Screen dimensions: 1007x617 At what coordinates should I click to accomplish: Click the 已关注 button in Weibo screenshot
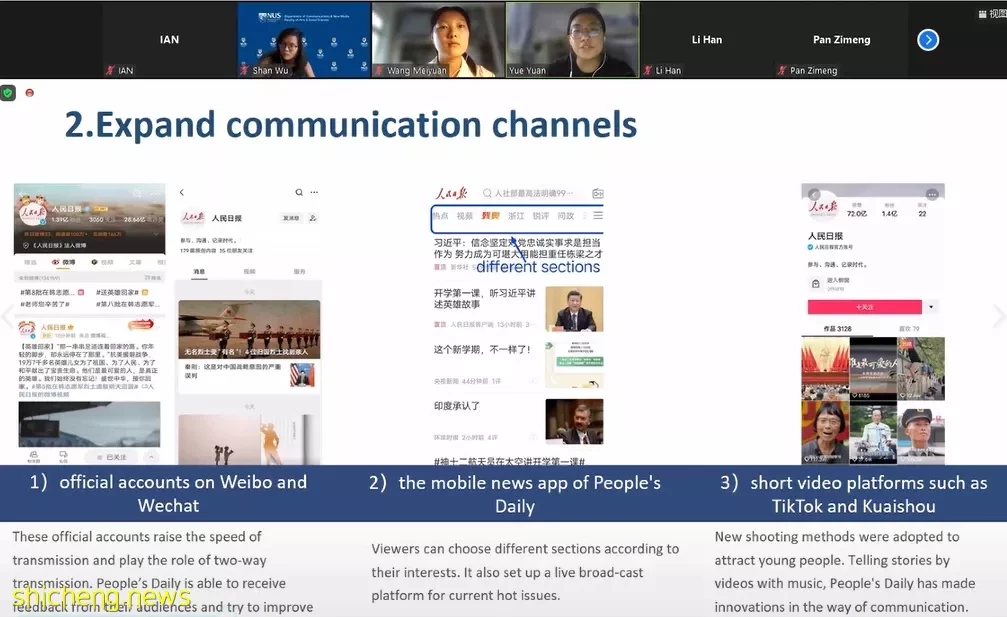(112, 456)
